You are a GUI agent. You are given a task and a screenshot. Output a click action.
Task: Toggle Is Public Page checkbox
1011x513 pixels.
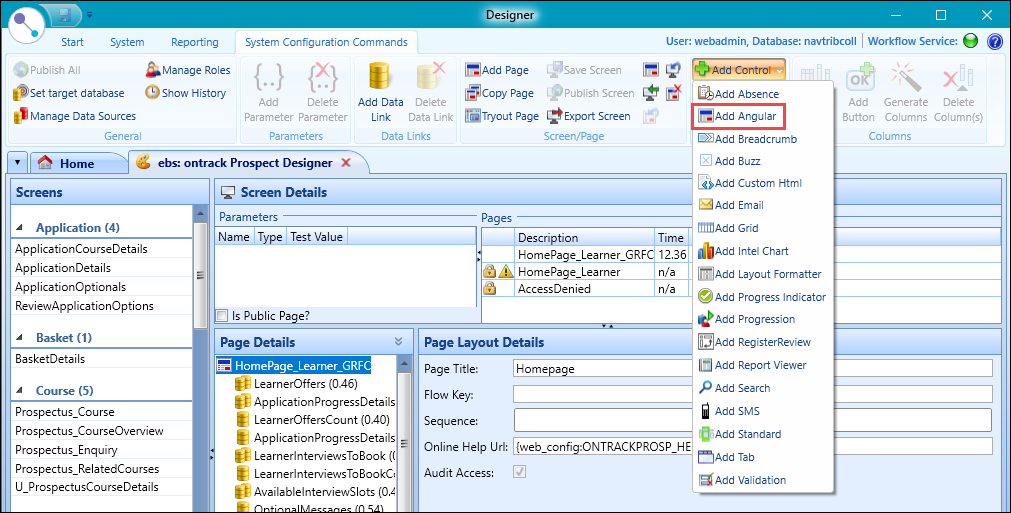coord(222,315)
